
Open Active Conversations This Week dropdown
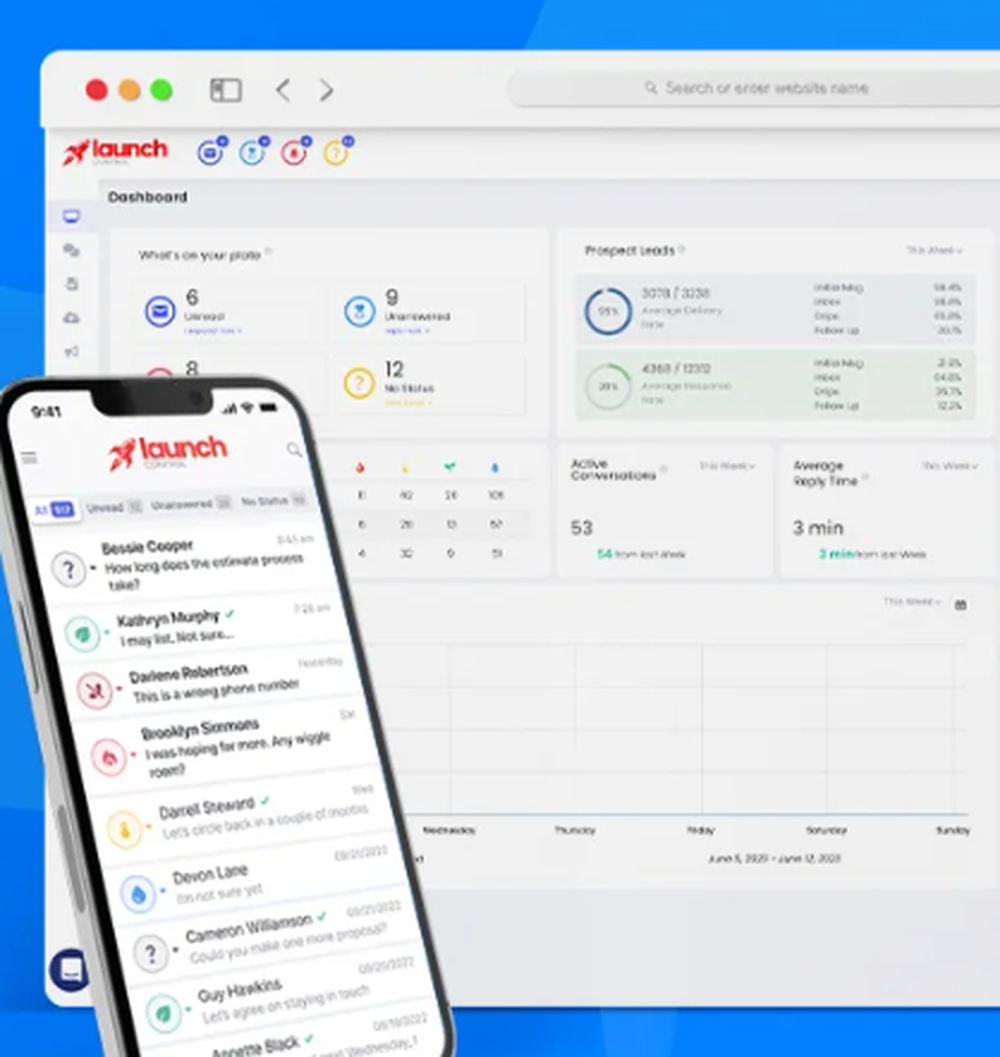pyautogui.click(x=727, y=466)
